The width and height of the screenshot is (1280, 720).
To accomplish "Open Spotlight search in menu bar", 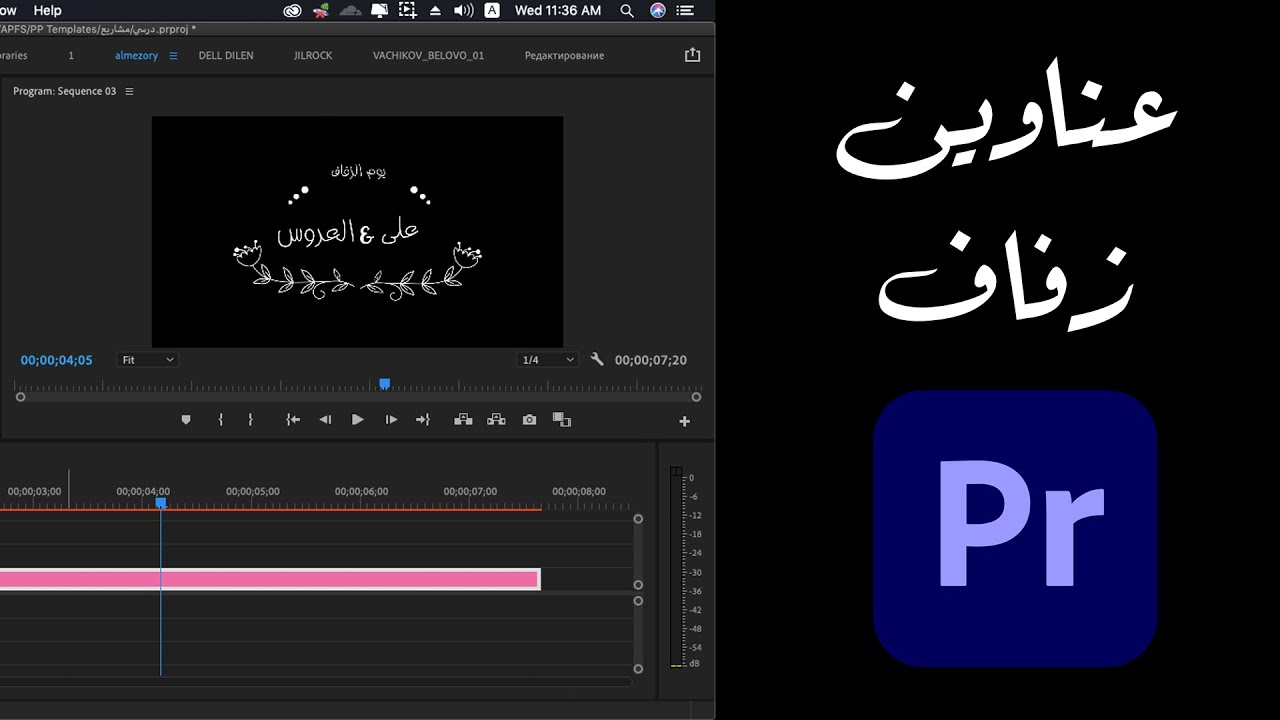I will coord(627,10).
